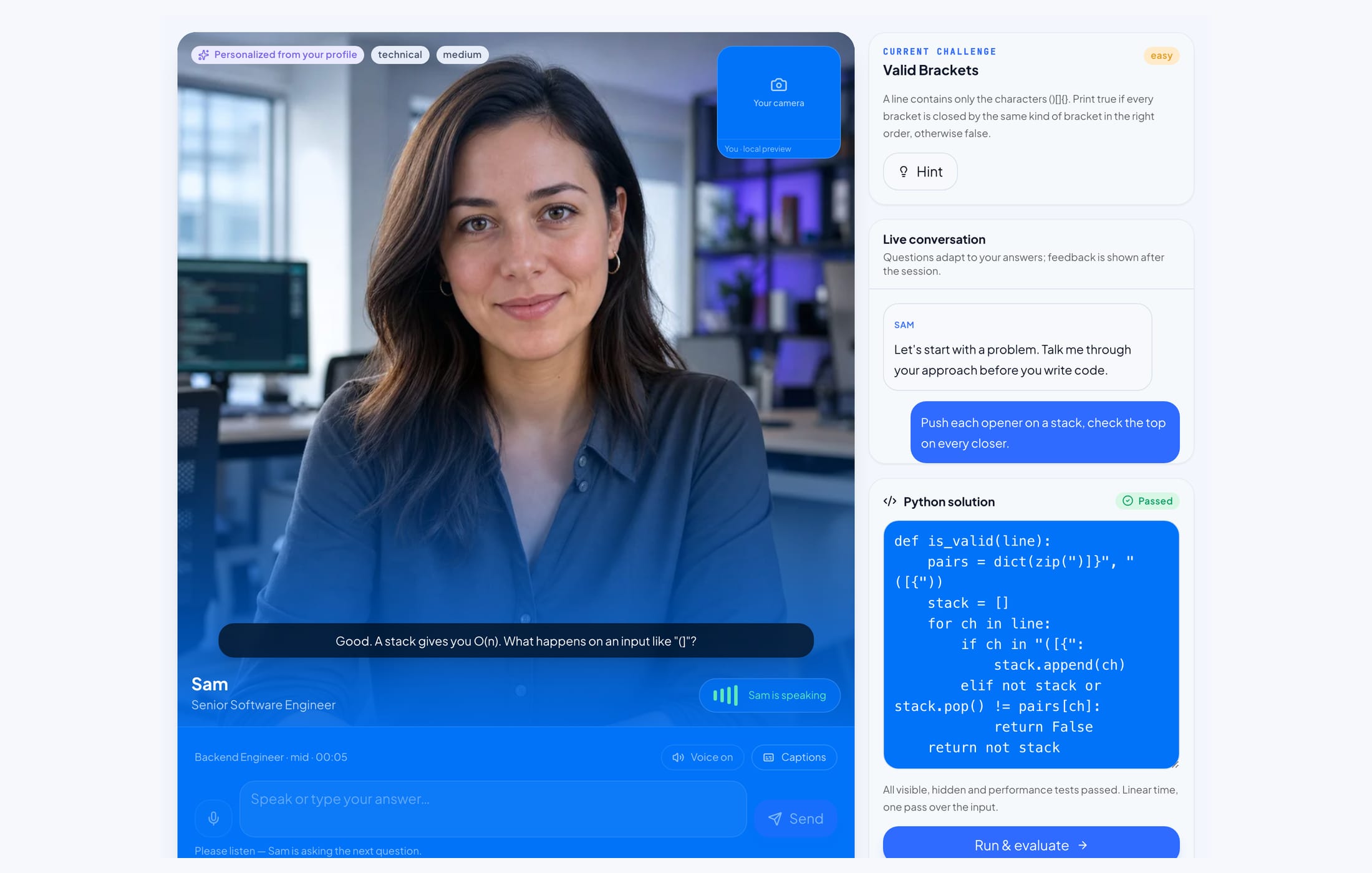Image resolution: width=1372 pixels, height=873 pixels.
Task: Click the Run & evaluate button
Action: coord(1031,843)
